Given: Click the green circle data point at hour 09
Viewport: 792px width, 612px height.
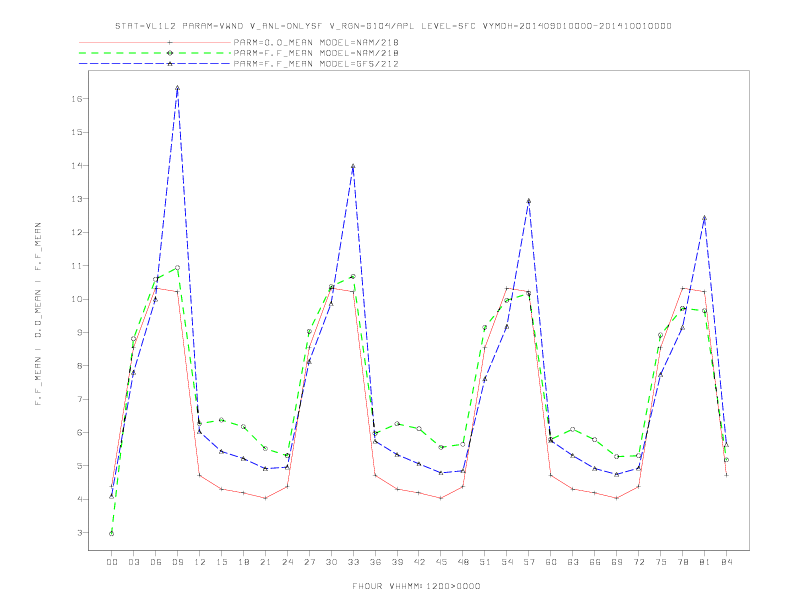Looking at the screenshot, I should (x=177, y=268).
